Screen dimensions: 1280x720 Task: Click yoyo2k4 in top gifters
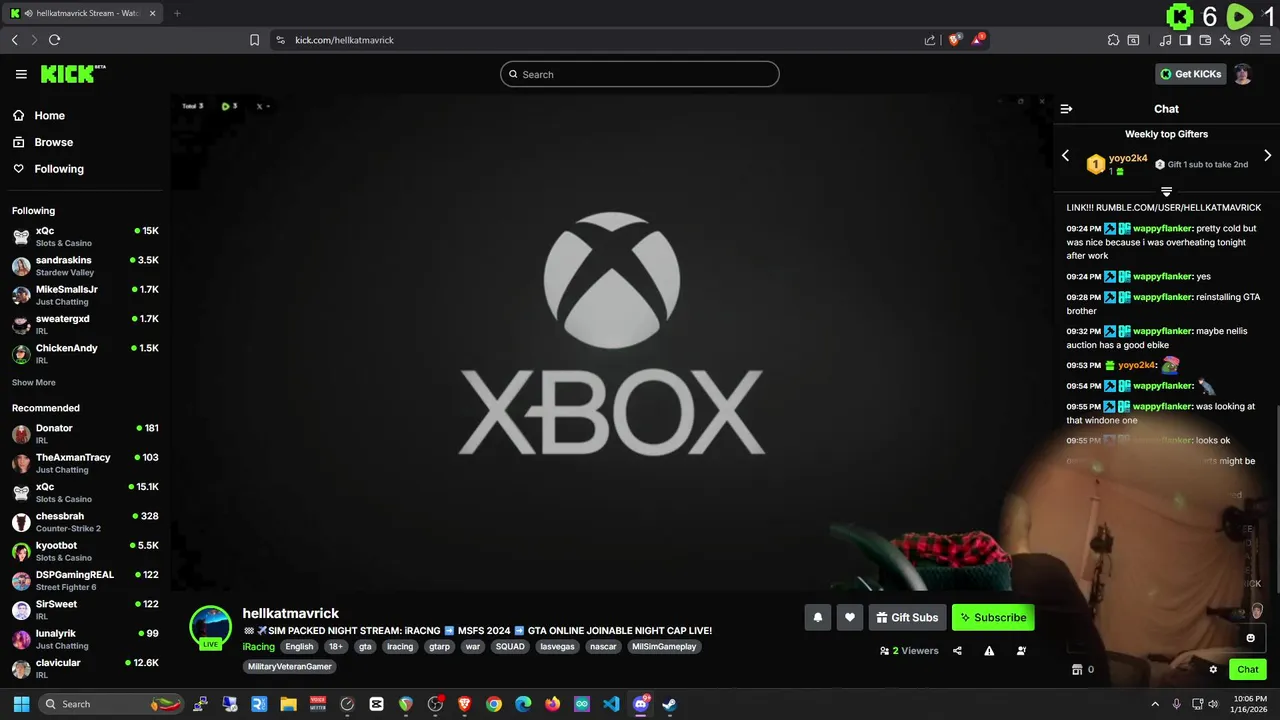1128,158
